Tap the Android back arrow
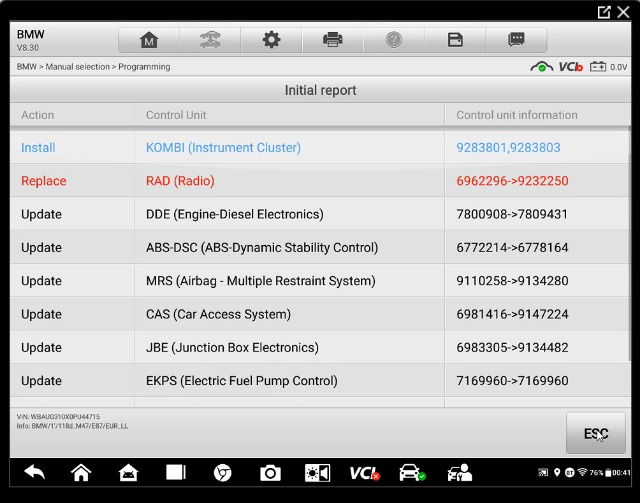 pyautogui.click(x=34, y=473)
